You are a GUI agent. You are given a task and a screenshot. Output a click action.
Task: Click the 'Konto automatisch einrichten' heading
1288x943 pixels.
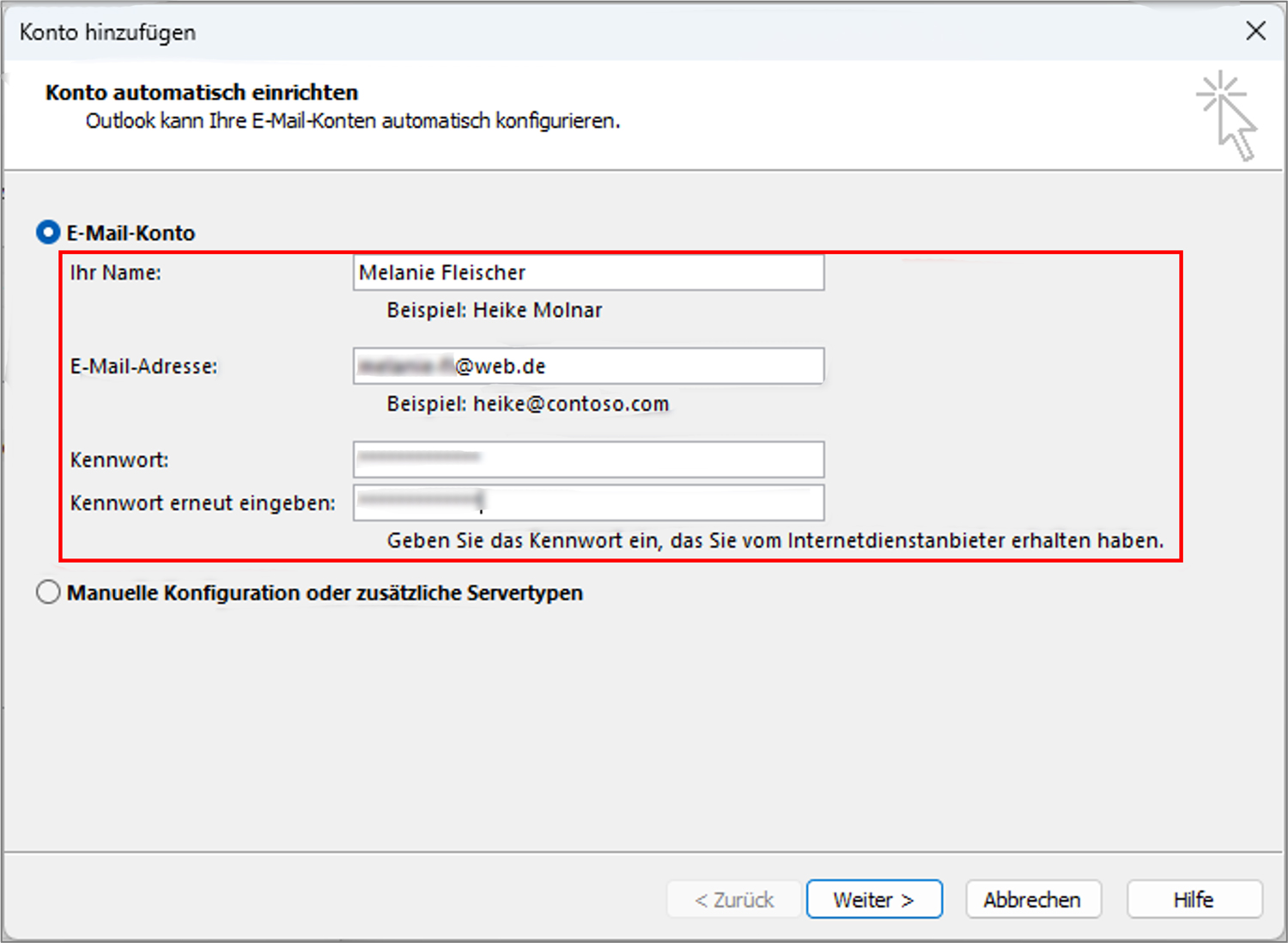tap(202, 92)
